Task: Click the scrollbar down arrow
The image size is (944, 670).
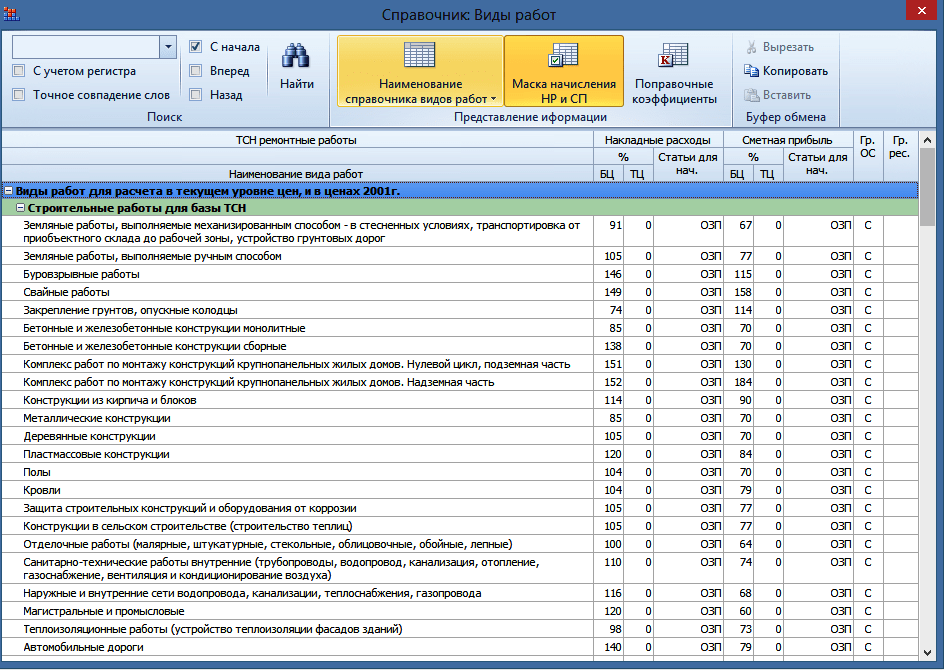Action: [927, 653]
